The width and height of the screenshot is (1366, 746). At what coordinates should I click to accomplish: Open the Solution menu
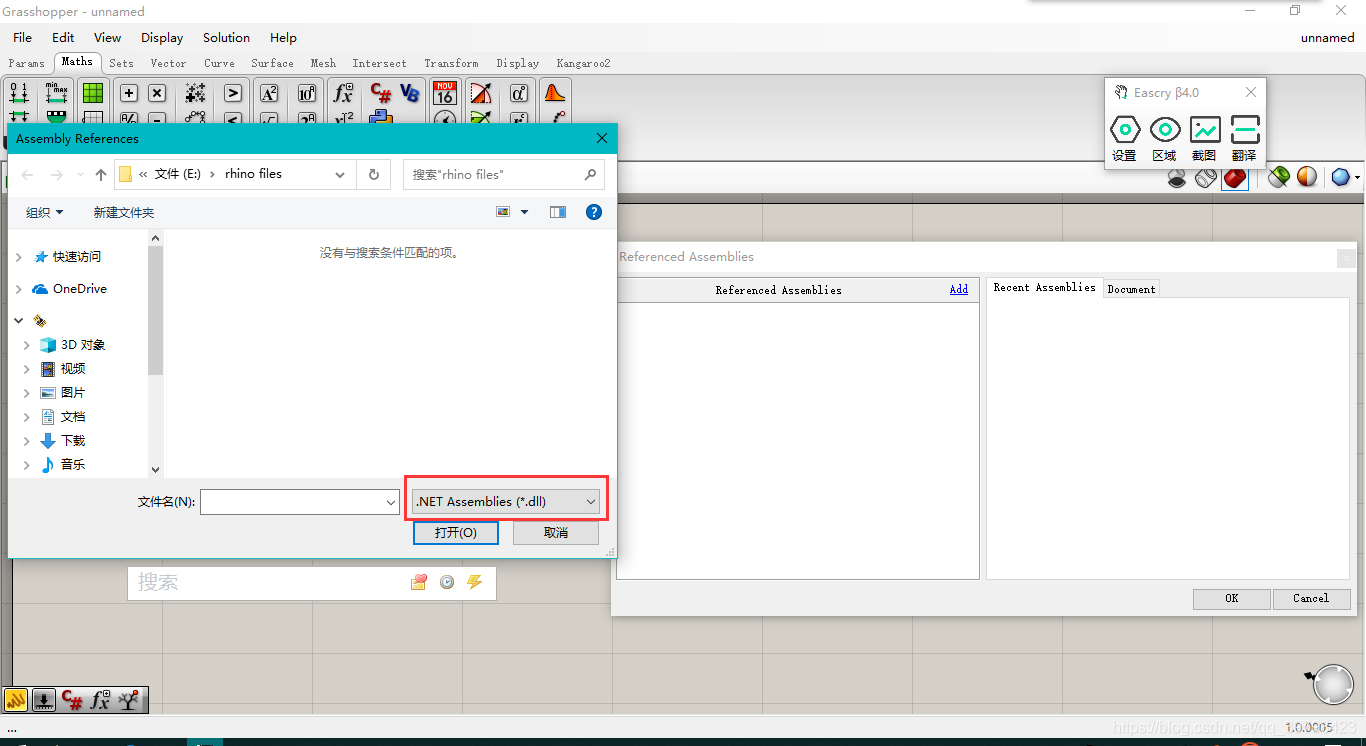pos(225,37)
